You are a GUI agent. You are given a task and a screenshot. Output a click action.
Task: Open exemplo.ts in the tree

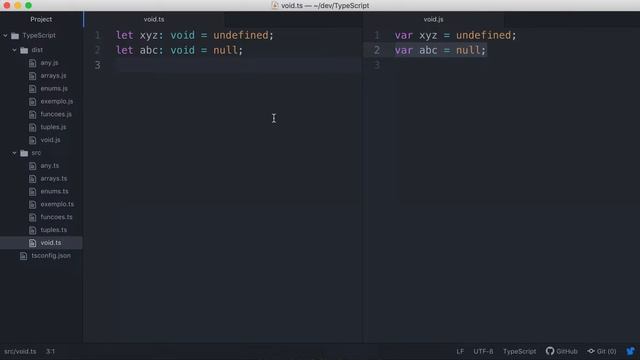57,204
